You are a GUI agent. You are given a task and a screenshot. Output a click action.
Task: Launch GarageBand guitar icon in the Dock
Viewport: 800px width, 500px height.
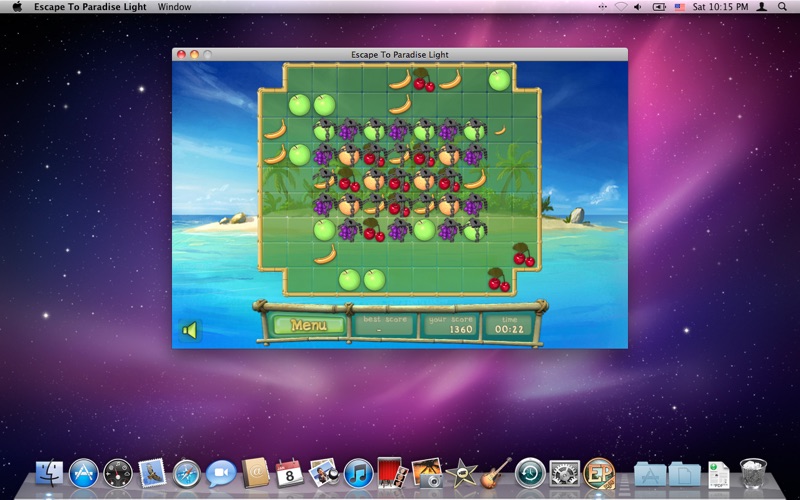(495, 472)
